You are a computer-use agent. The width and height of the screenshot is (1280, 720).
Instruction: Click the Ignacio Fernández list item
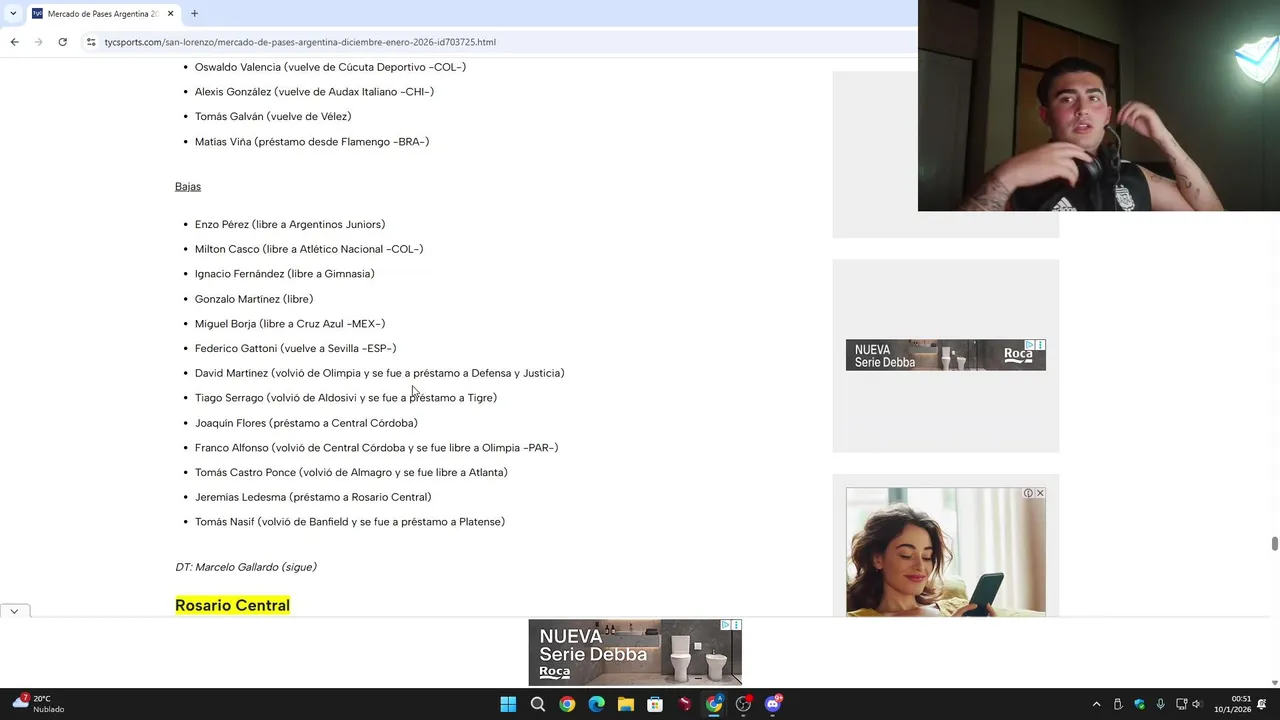click(x=285, y=274)
